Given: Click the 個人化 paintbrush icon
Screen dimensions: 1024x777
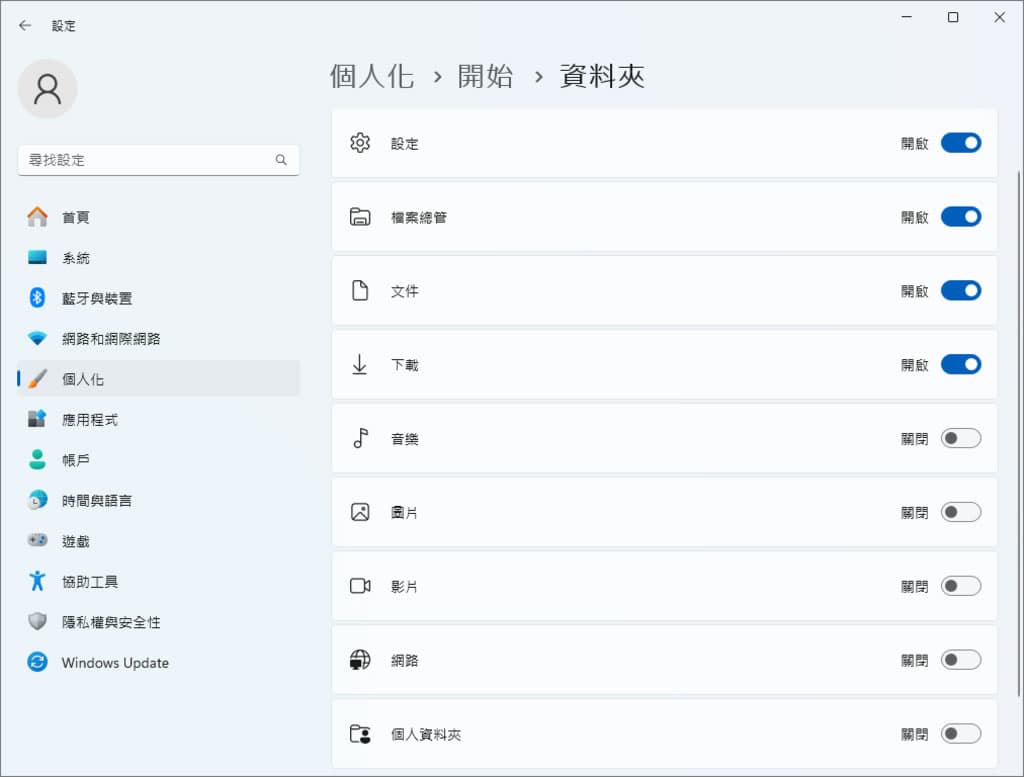Looking at the screenshot, I should click(37, 379).
